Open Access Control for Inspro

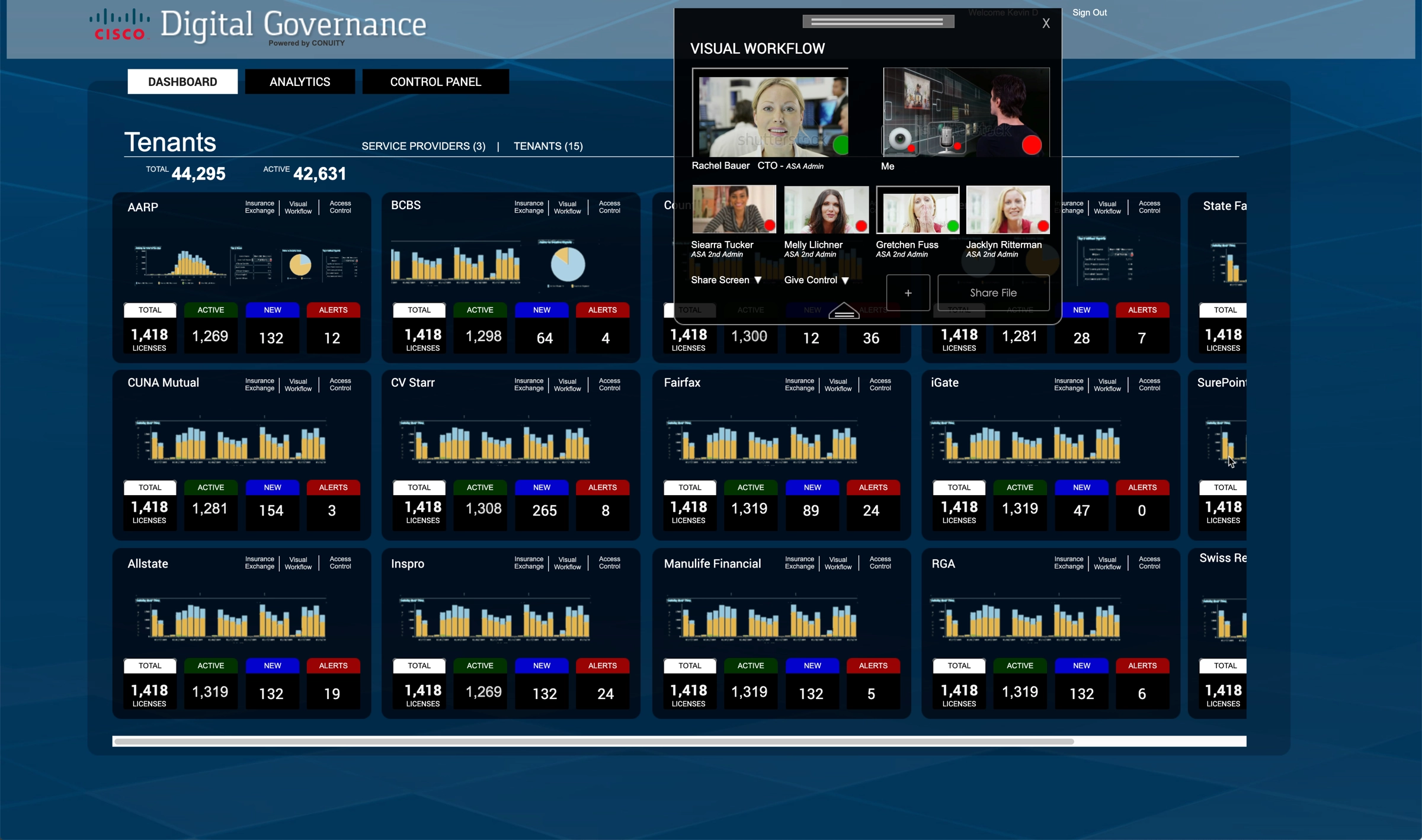pos(609,563)
